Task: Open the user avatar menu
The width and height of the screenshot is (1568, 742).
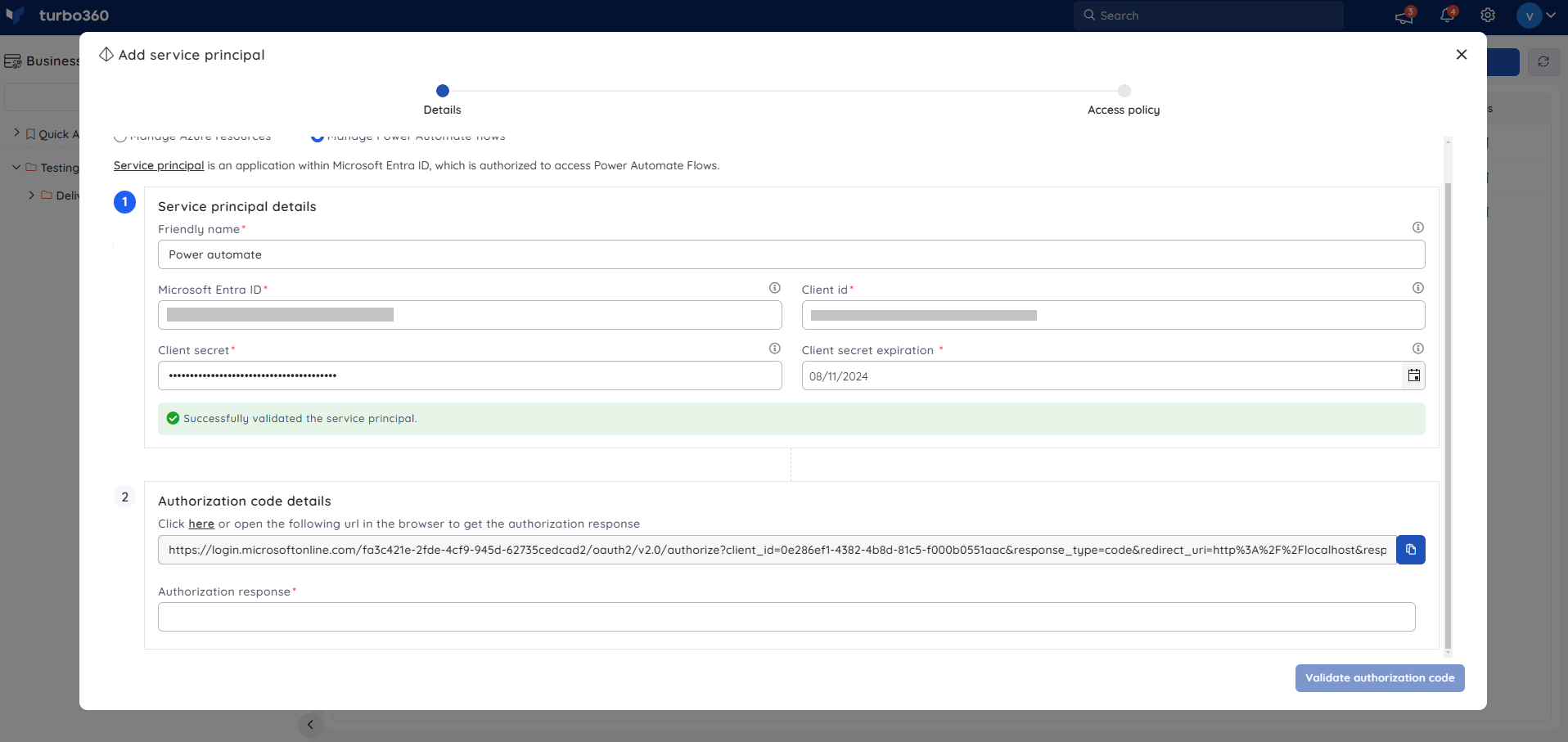Action: coord(1535,16)
